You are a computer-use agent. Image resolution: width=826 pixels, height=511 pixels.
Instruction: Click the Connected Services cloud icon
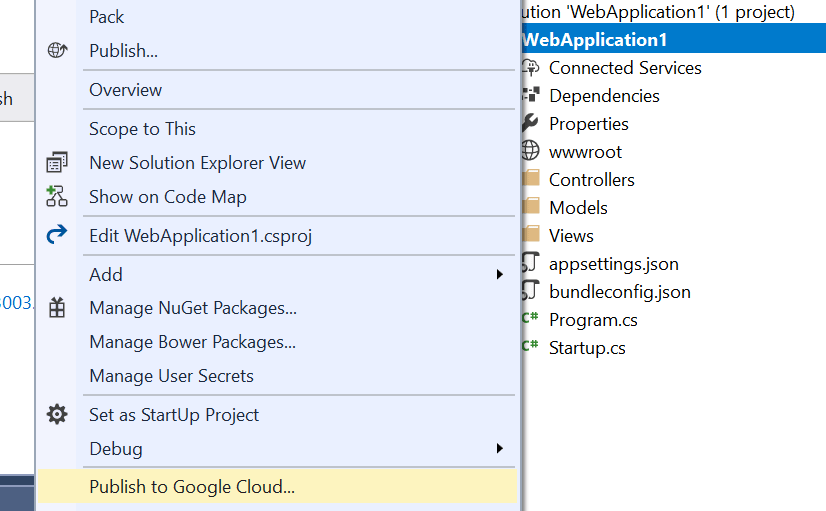pos(530,67)
